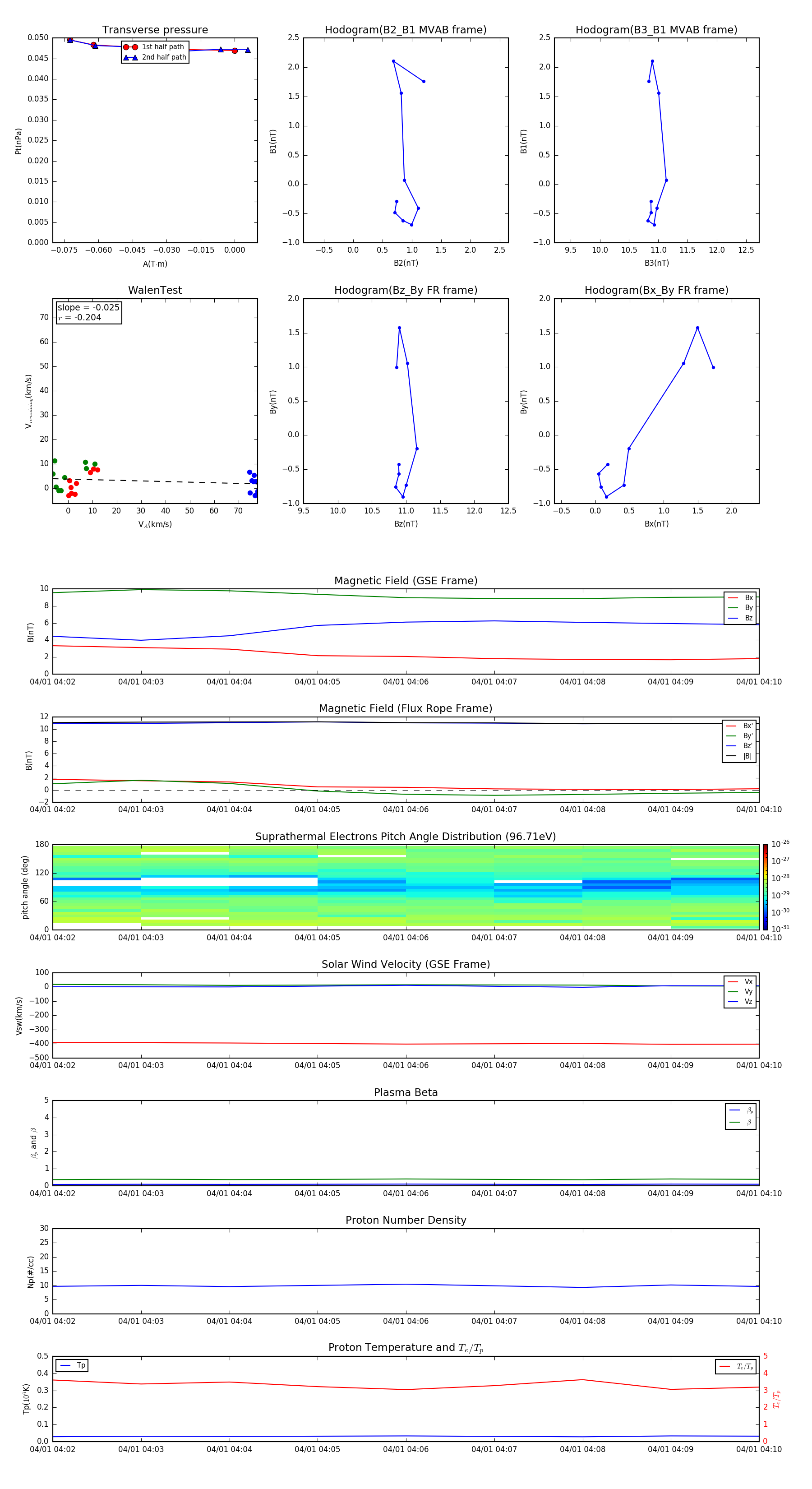The height and width of the screenshot is (1489, 812).
Task: Click the Vz legend entry in velocity plot
Action: 741,1002
